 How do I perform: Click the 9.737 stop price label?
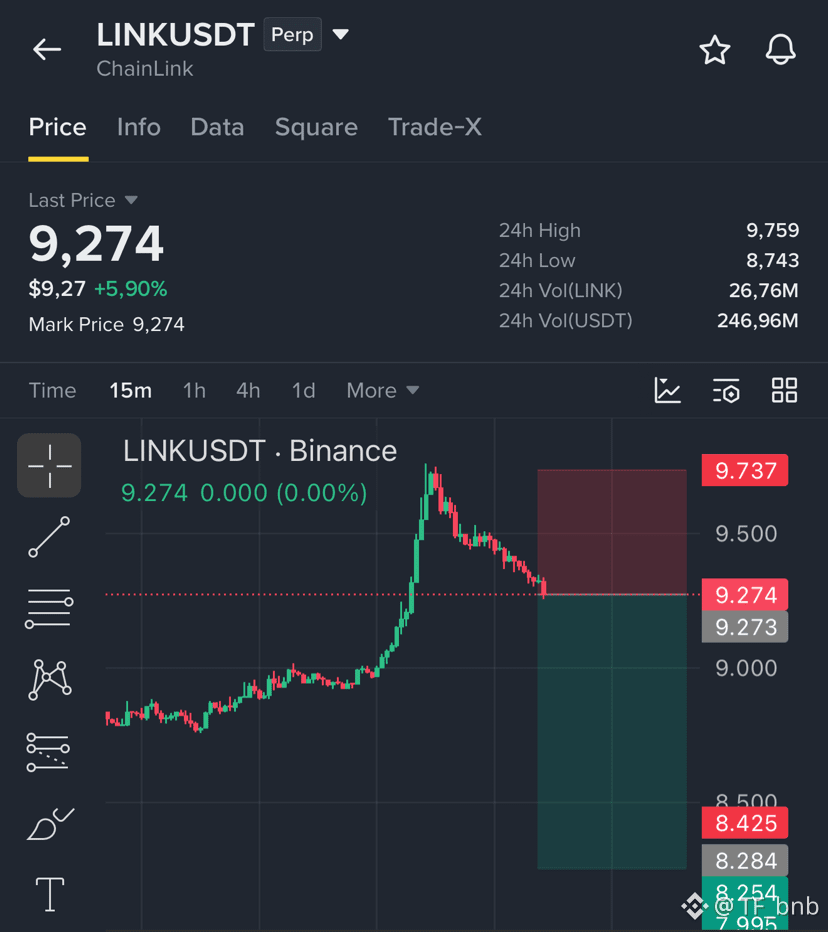(x=745, y=470)
